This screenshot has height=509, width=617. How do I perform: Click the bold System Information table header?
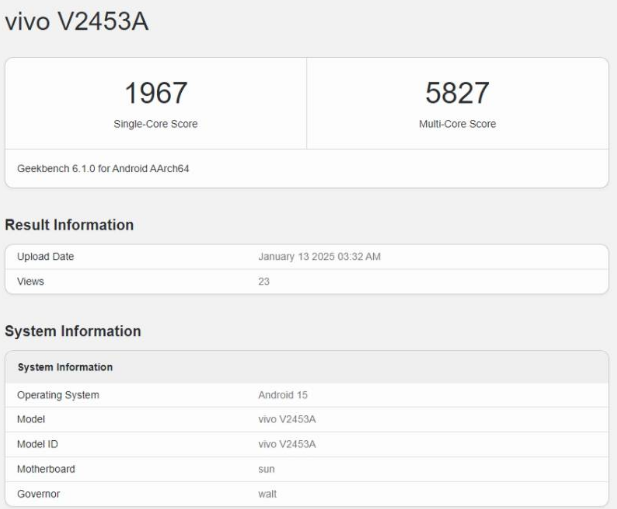tap(65, 367)
